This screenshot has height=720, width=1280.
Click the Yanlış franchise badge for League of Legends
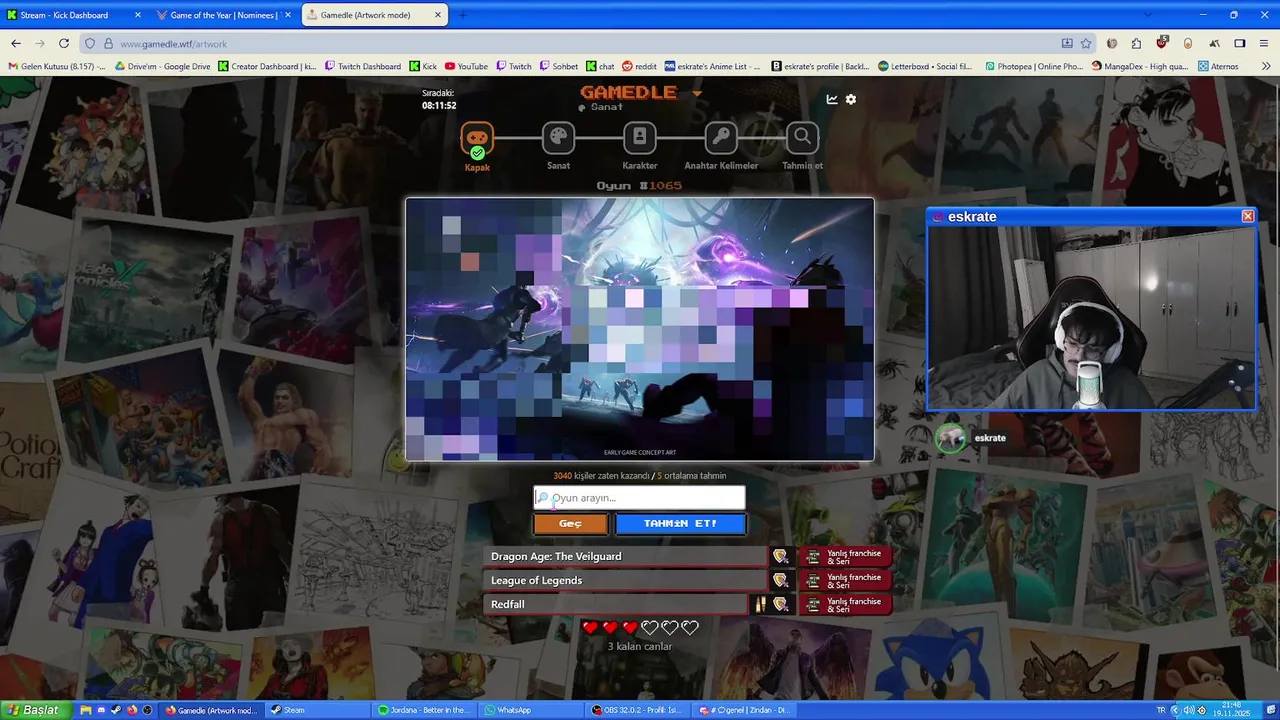pyautogui.click(x=845, y=580)
